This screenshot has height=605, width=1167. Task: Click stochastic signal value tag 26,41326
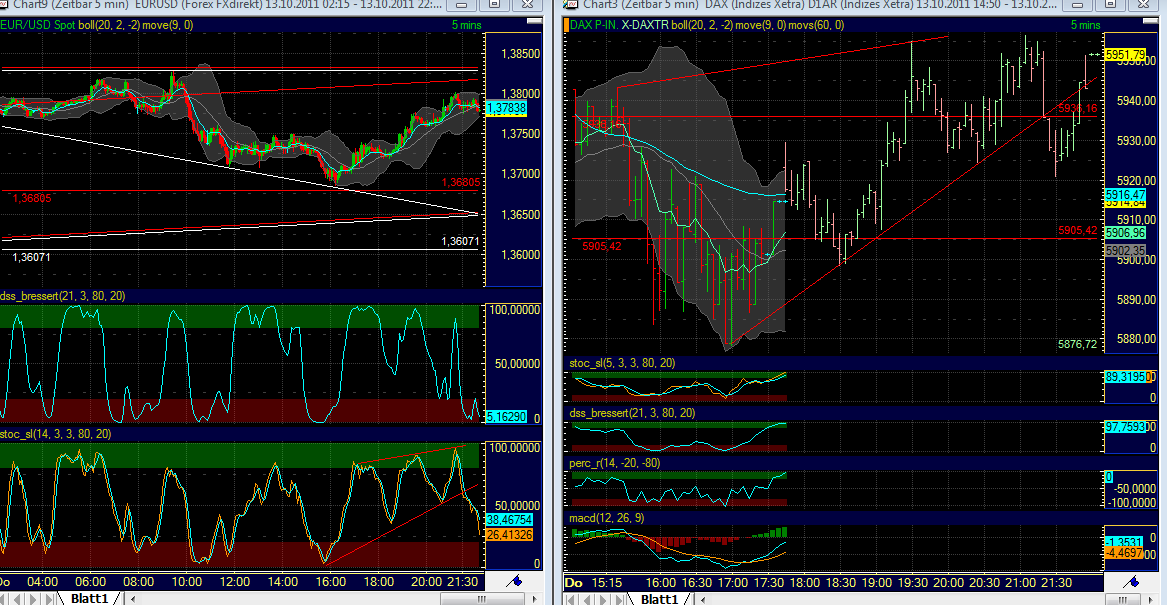(x=509, y=534)
